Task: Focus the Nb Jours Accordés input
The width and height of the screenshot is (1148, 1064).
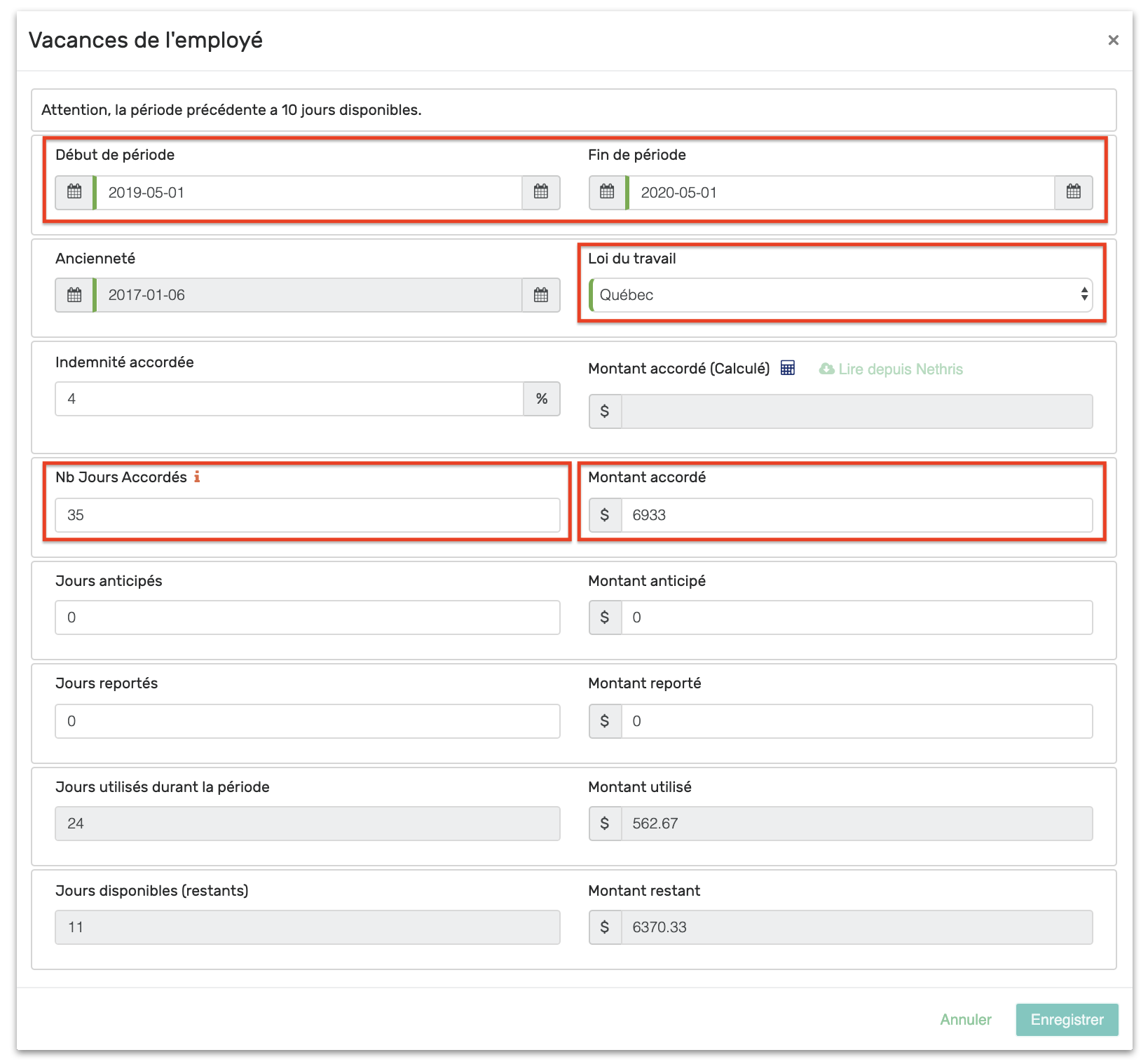Action: [307, 515]
